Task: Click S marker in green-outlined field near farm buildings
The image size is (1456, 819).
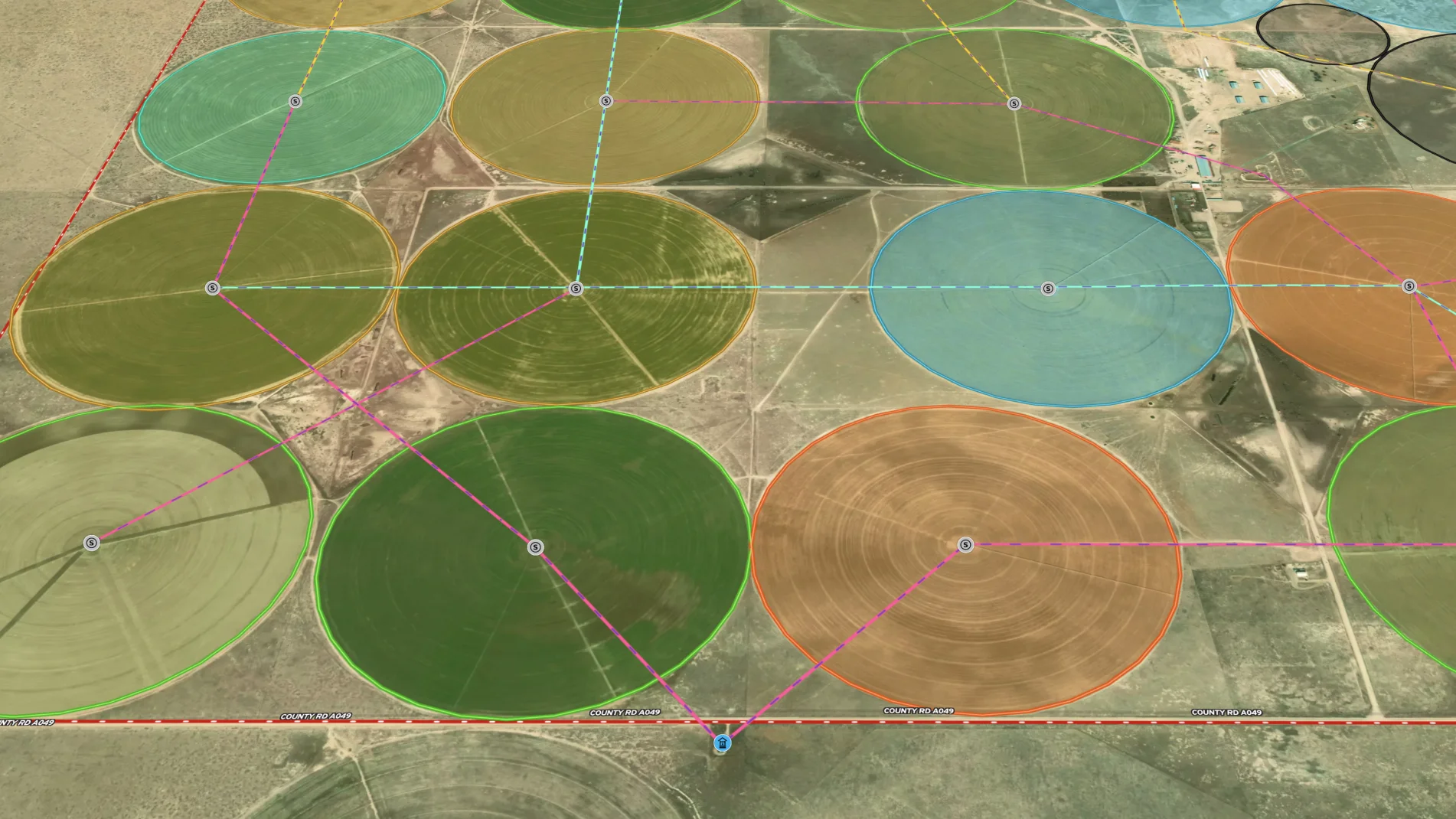Action: (1014, 103)
